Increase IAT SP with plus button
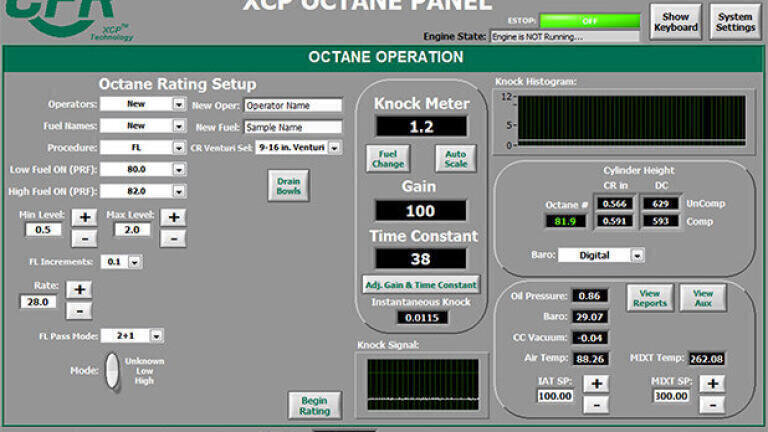Viewport: 768px width, 432px height. (596, 384)
